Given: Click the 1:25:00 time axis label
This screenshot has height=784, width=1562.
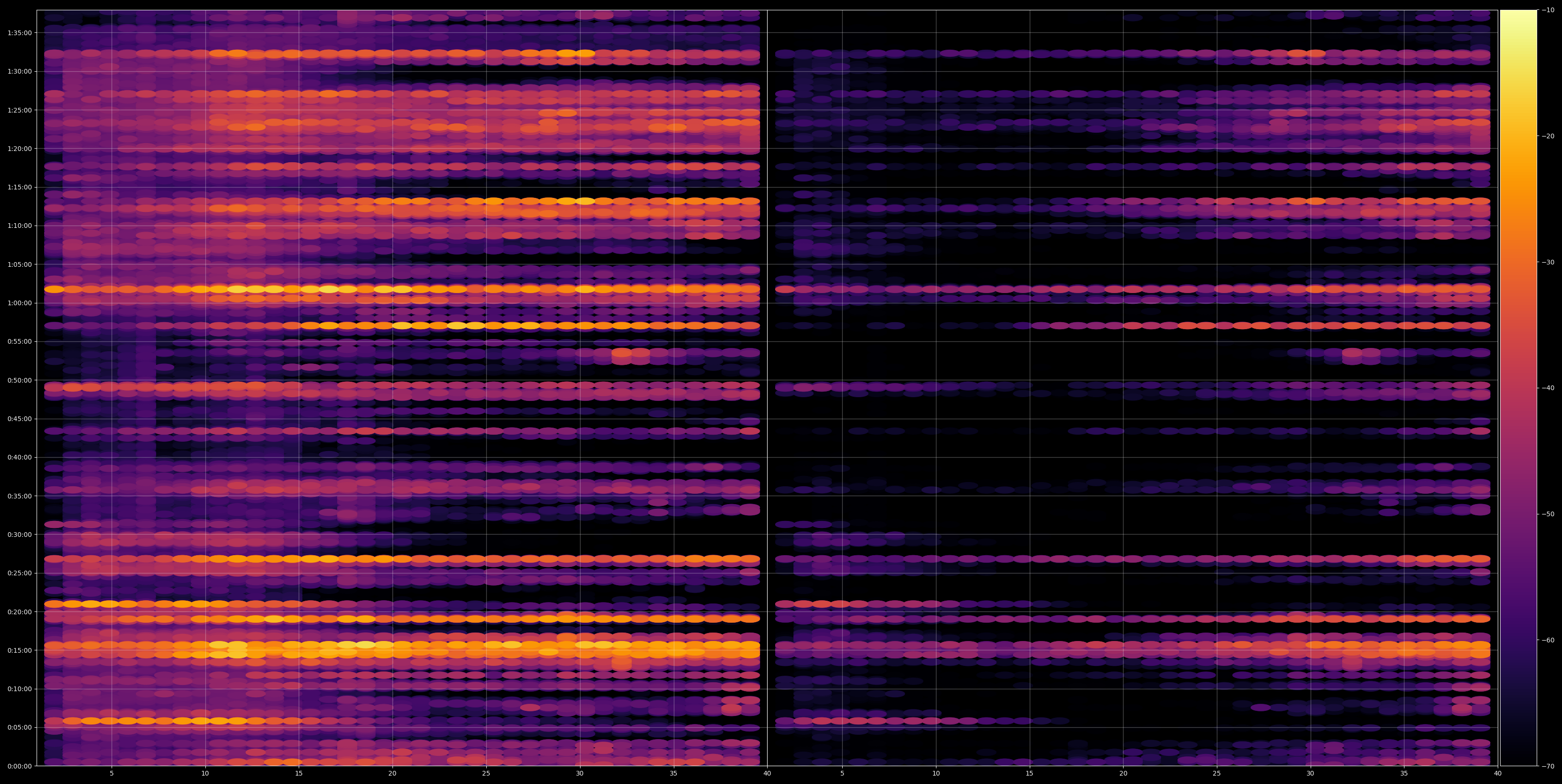Looking at the screenshot, I should click(19, 110).
